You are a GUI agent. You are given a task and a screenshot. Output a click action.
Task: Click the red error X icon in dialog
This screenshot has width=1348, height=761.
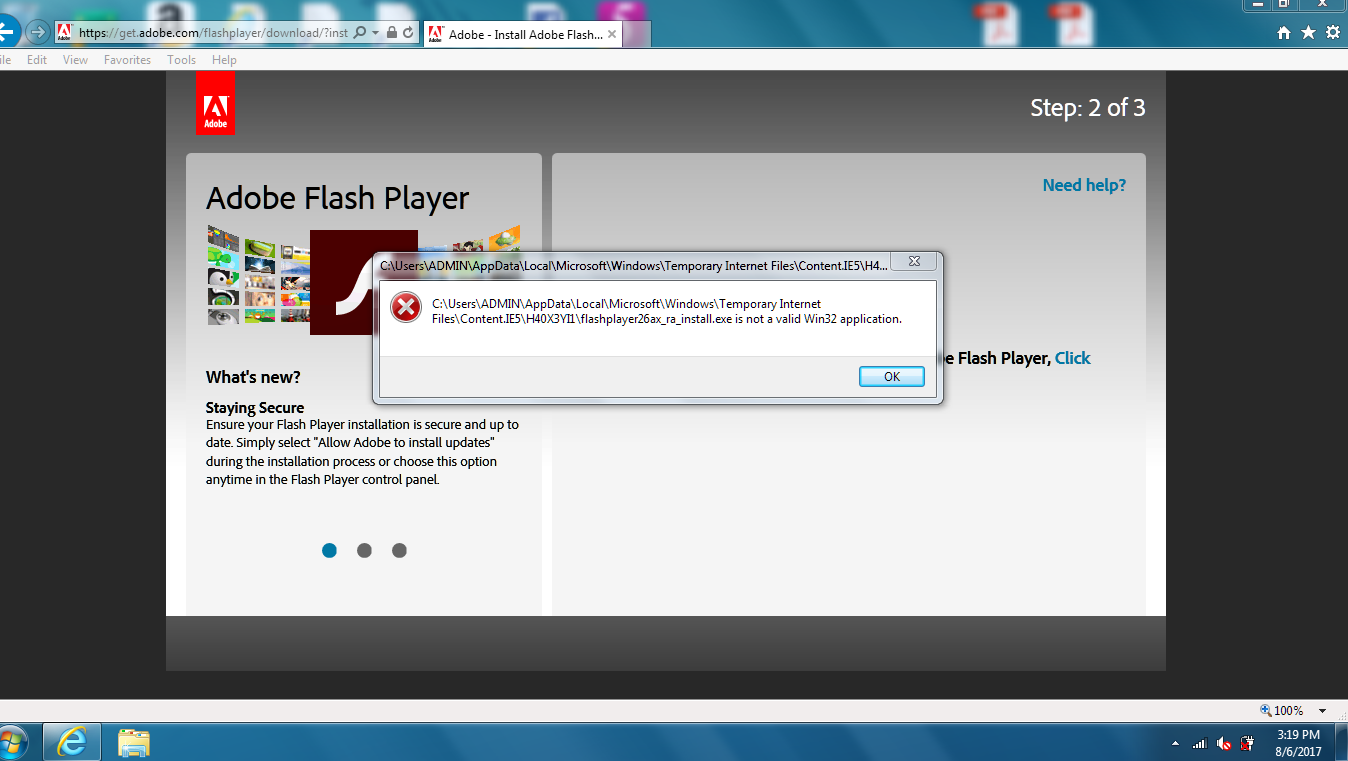click(x=405, y=308)
